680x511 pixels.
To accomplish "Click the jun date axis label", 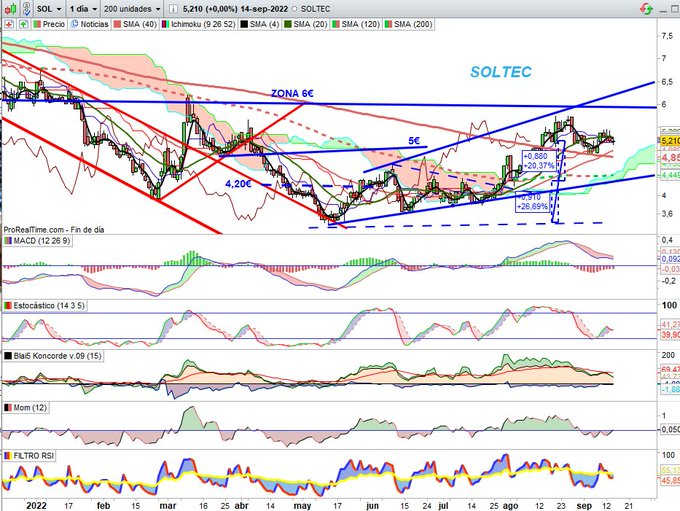I will 372,505.
